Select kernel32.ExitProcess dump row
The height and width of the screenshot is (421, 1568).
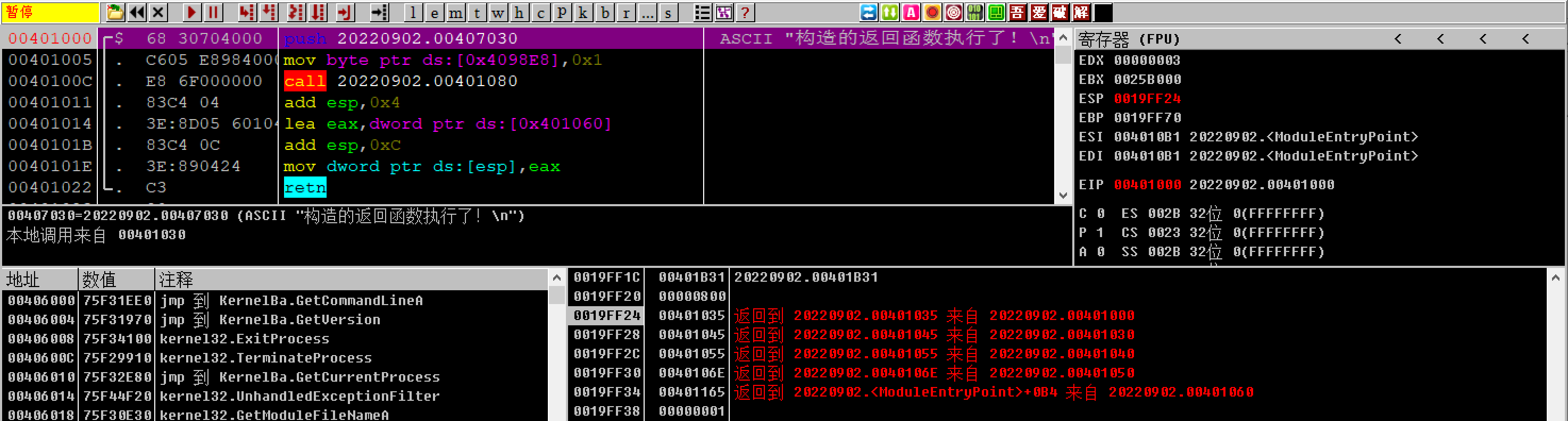[275, 339]
